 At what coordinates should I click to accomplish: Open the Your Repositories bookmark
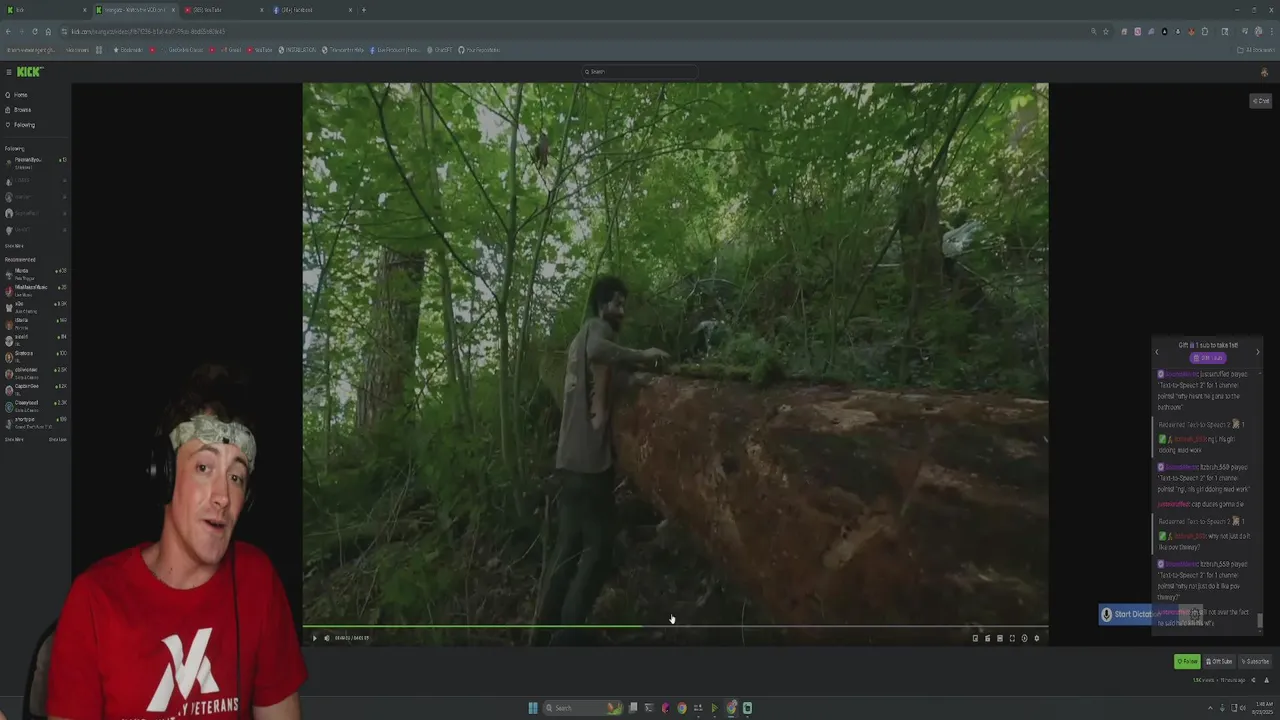coord(479,50)
